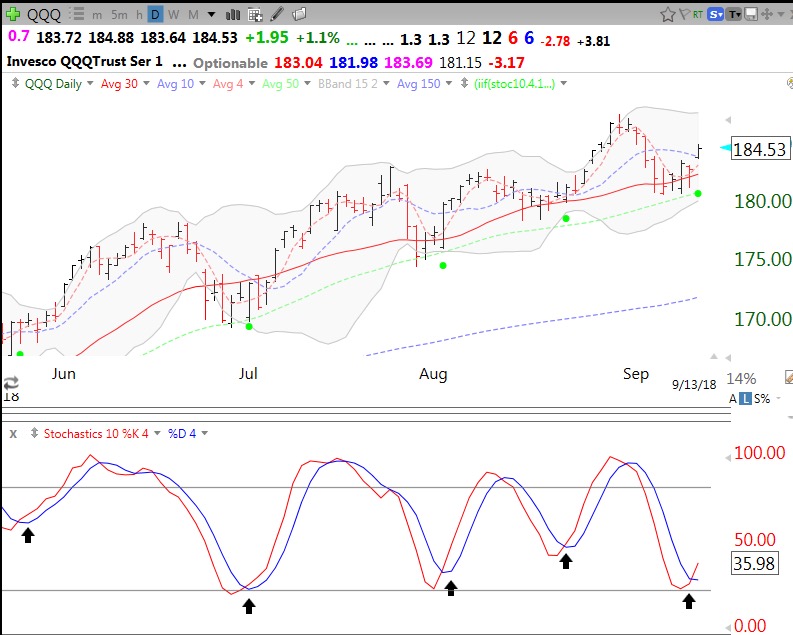793x635 pixels.
Task: Click the Invesco QQQTrust Ser 1 name
Action: click(84, 62)
